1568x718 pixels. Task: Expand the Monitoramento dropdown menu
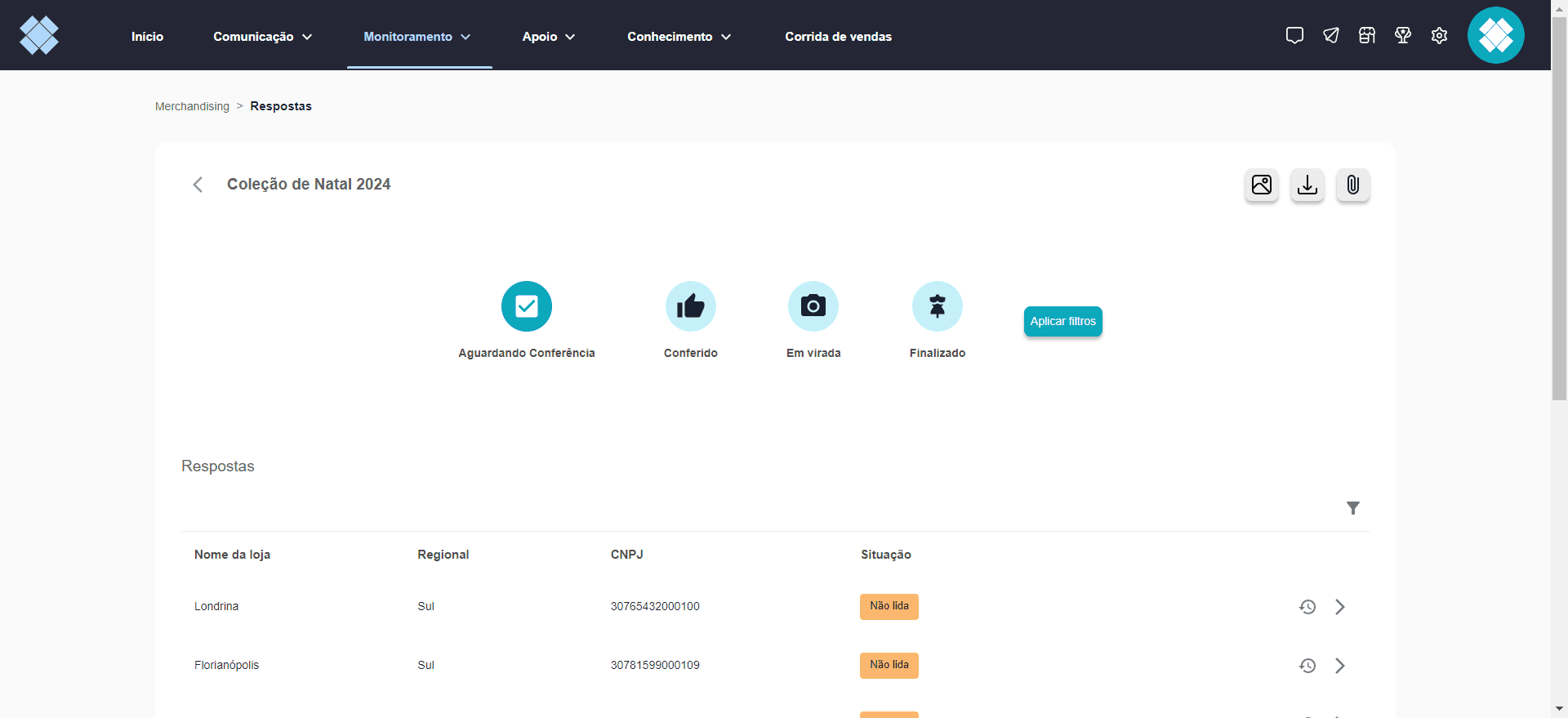pos(417,37)
